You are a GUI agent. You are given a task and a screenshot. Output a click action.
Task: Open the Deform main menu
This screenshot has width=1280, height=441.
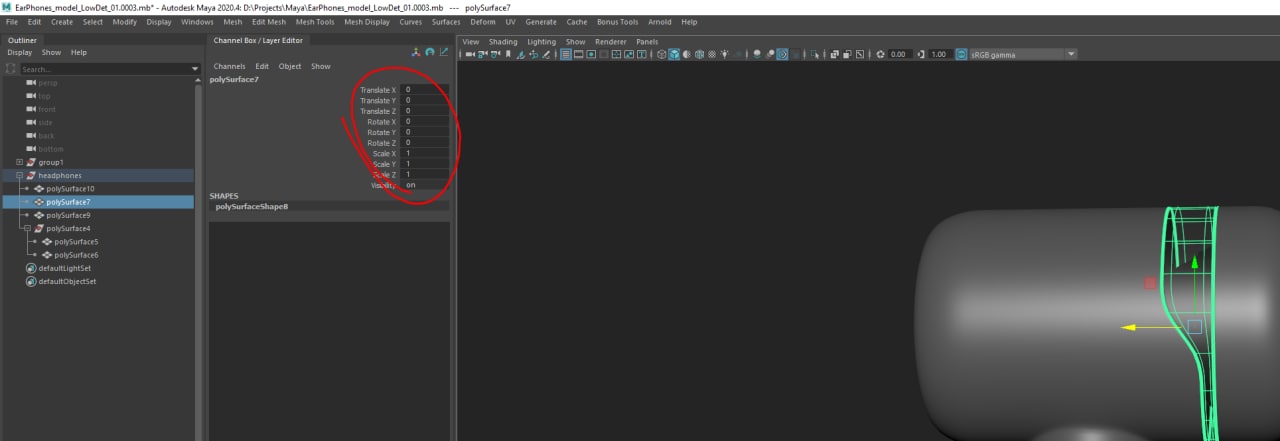point(482,21)
